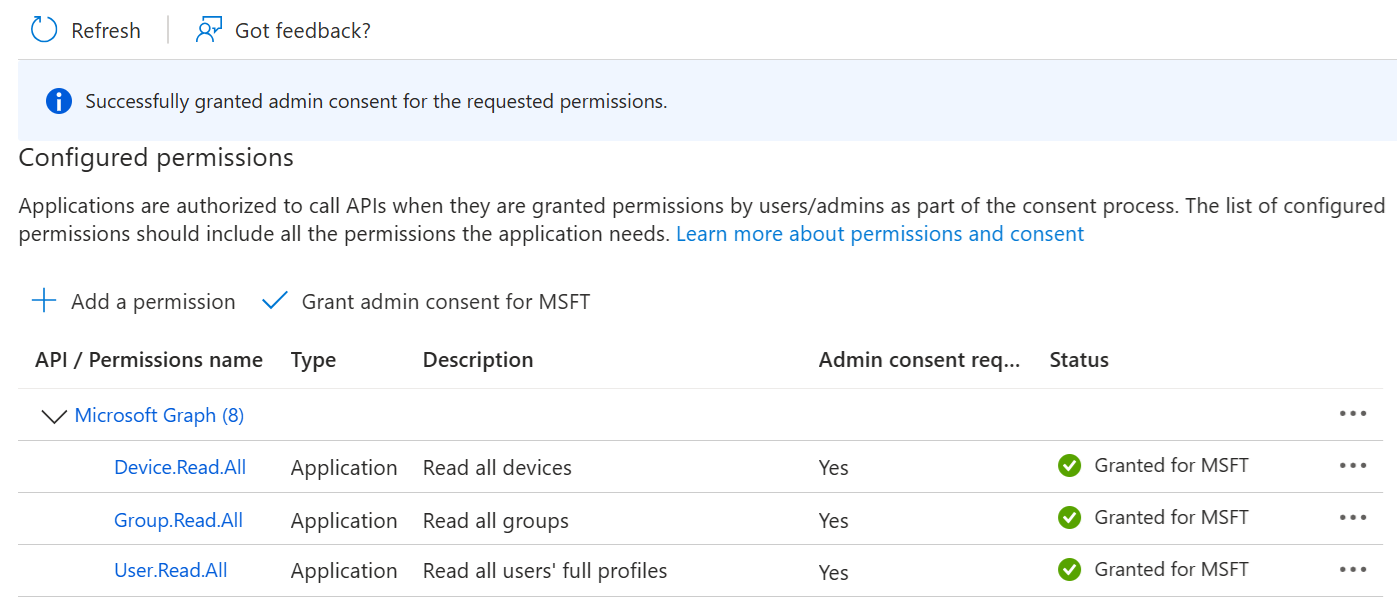Screen dimensions: 1397x599
Task: Open more options menu for Device.Read.All
Action: pos(1352,465)
